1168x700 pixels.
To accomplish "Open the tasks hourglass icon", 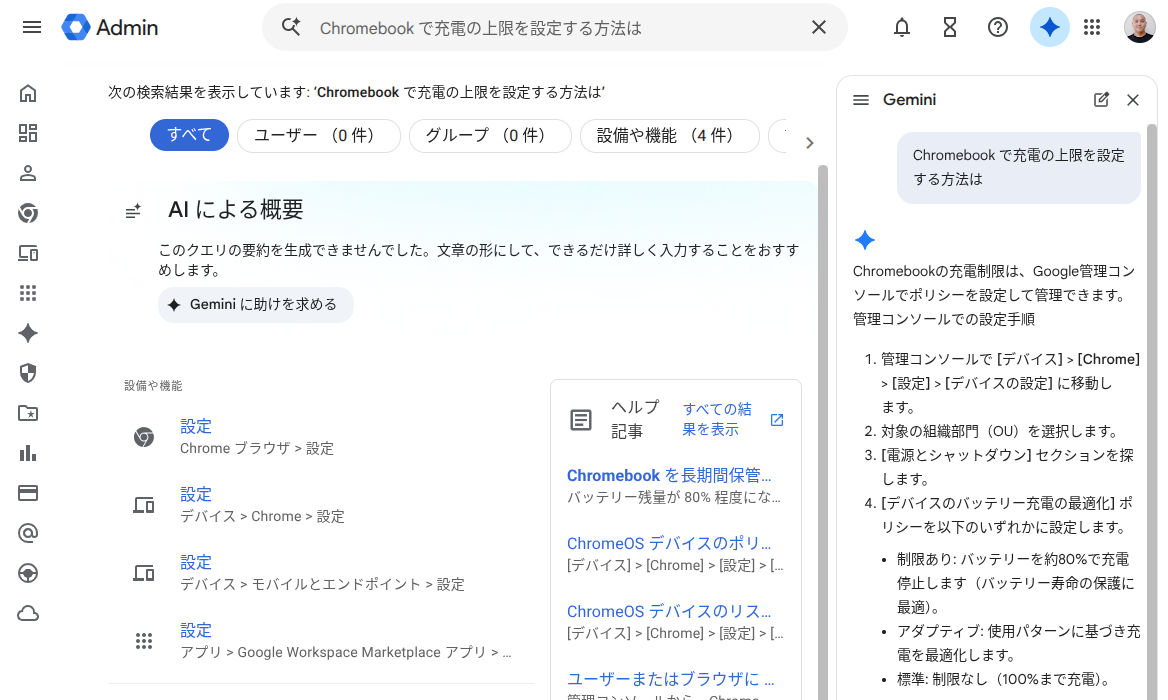I will (949, 28).
